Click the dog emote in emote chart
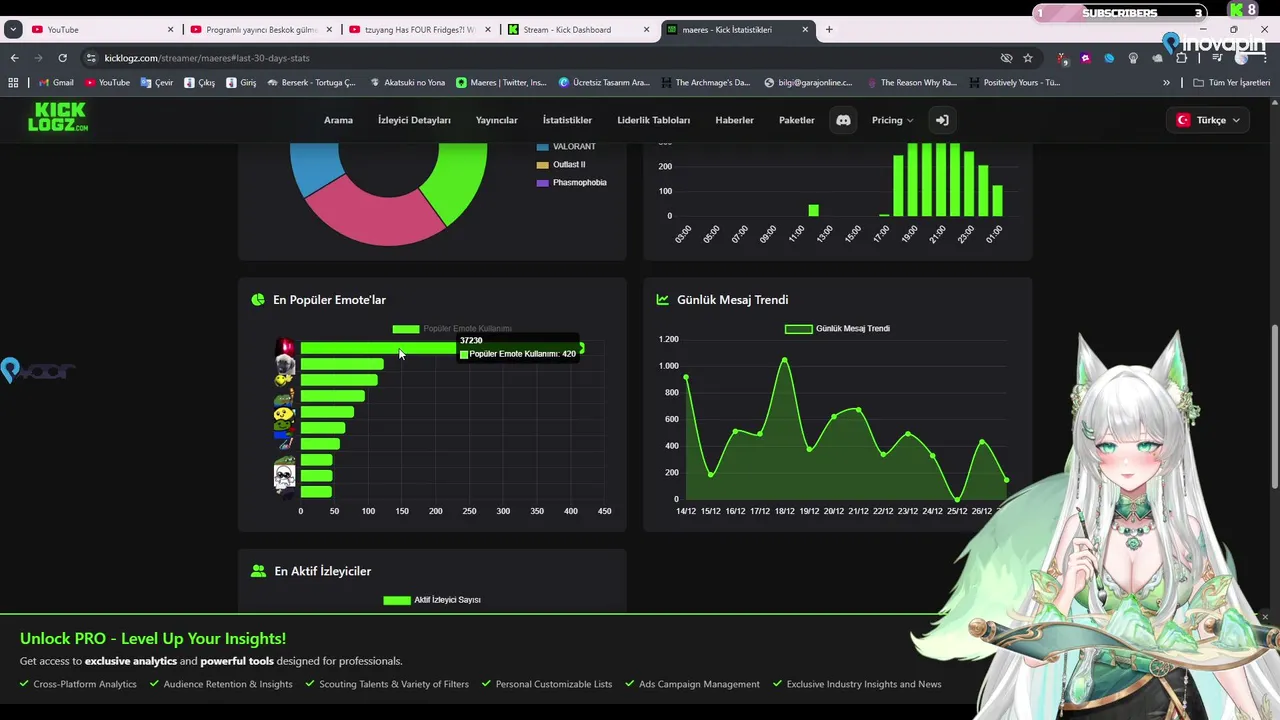Viewport: 1280px width, 720px height. (x=285, y=364)
